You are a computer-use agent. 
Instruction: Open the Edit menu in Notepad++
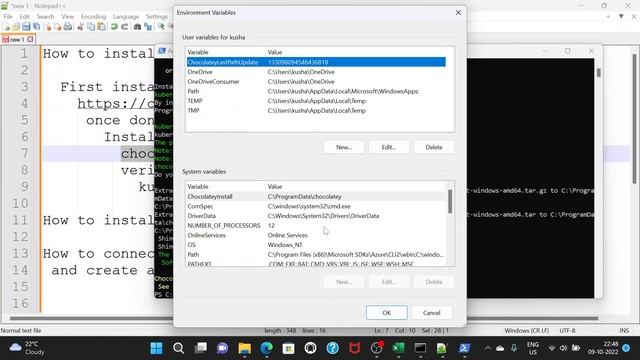[24, 16]
